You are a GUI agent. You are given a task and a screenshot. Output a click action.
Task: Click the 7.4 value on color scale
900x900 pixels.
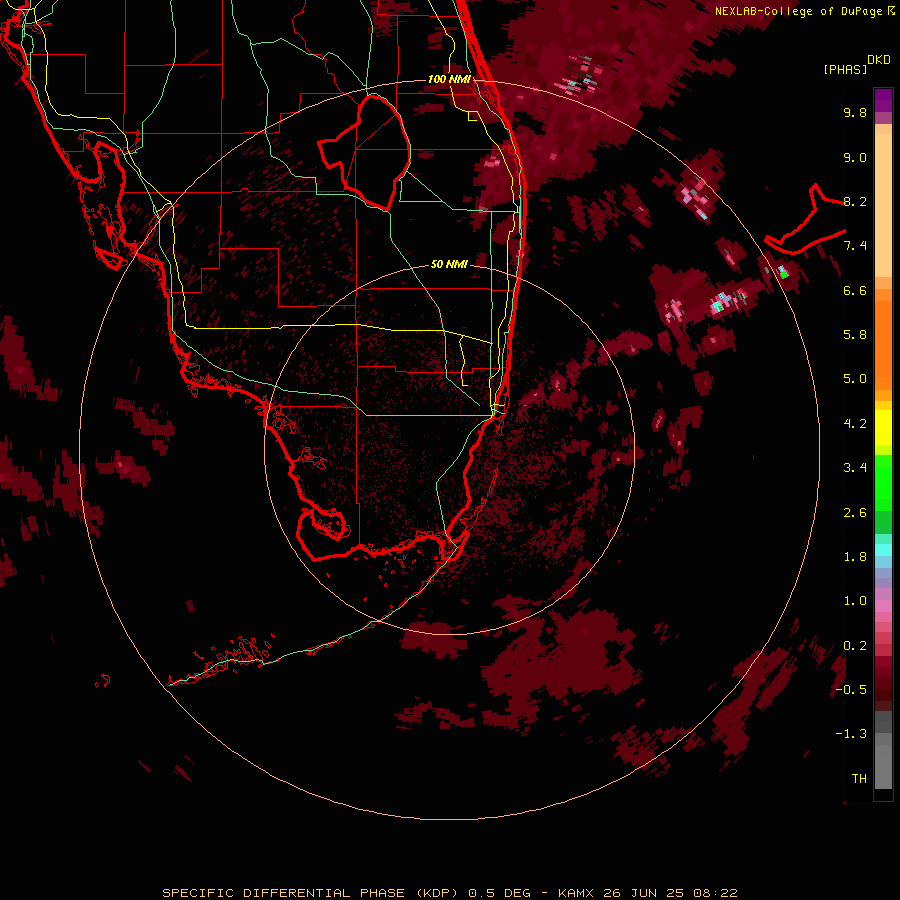[x=855, y=246]
